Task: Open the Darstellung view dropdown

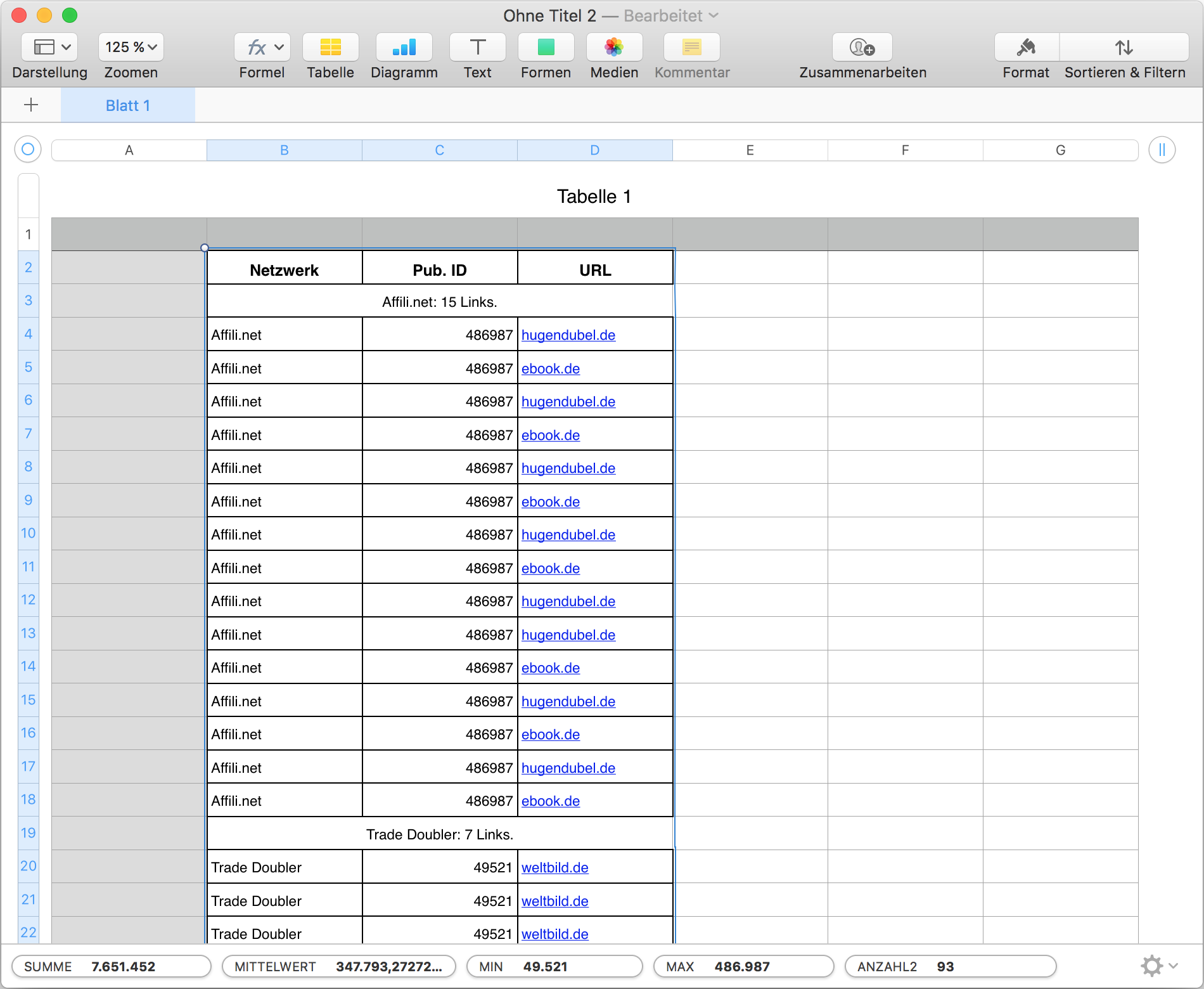Action: pos(49,48)
